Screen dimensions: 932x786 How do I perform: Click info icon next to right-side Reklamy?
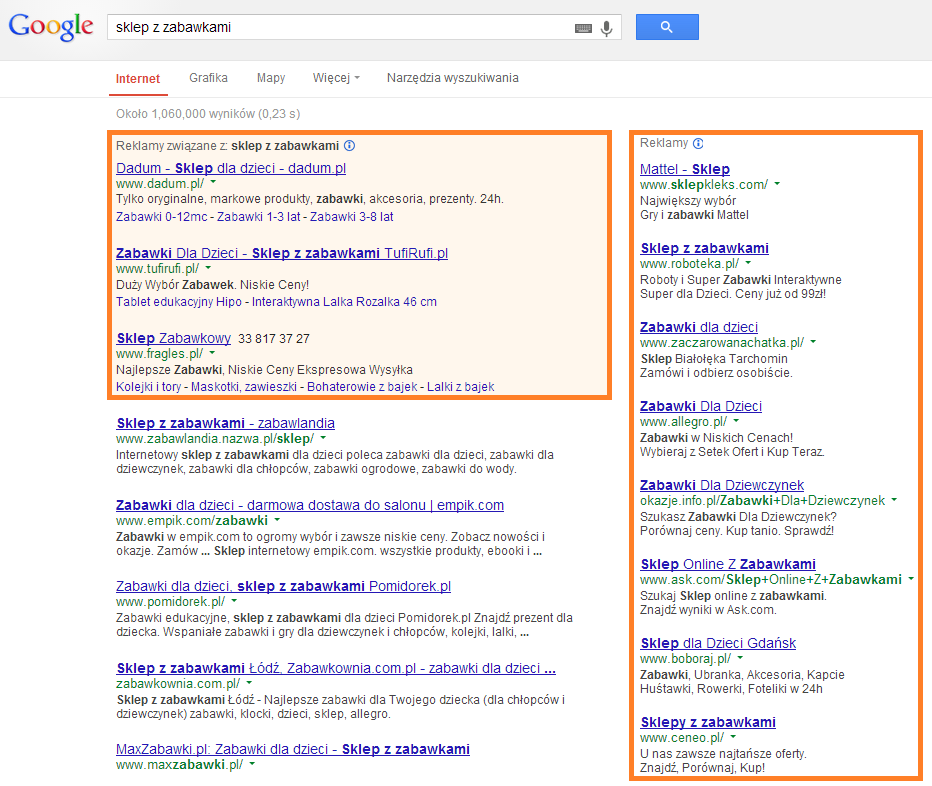coord(698,143)
